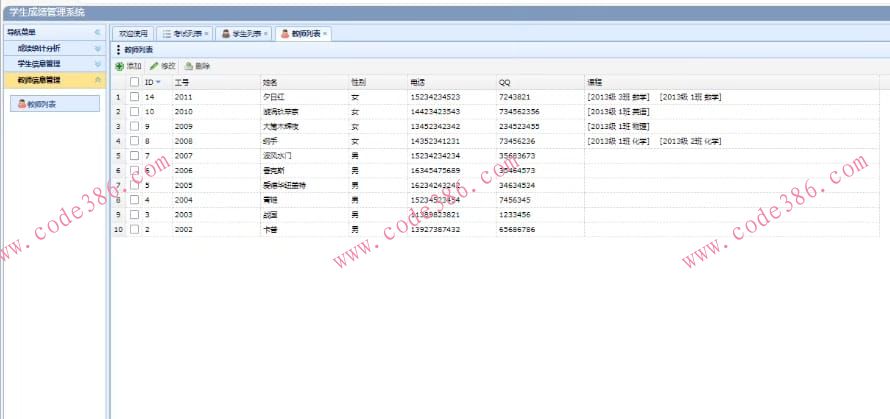Check the row with 工号 2005
This screenshot has height=419, width=890.
pyautogui.click(x=135, y=185)
